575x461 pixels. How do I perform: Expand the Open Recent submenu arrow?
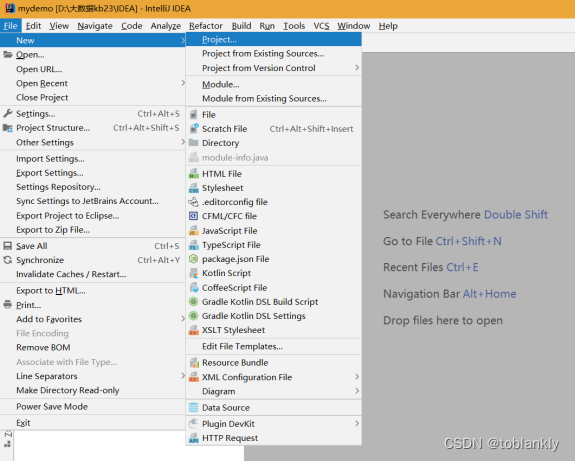(183, 83)
